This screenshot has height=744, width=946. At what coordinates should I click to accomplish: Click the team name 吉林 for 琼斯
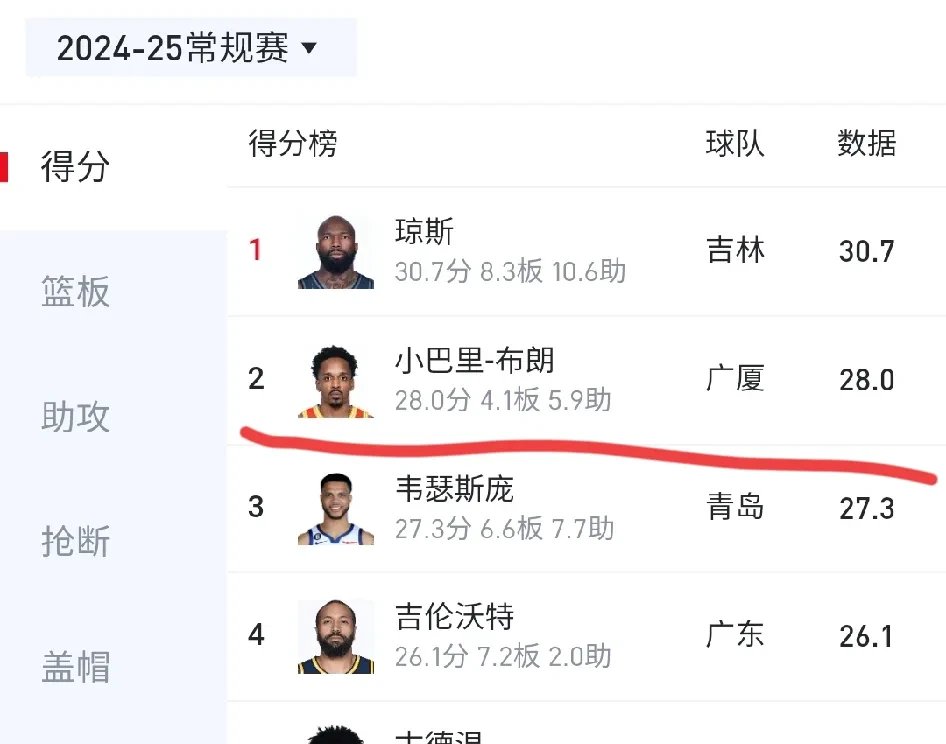[735, 251]
